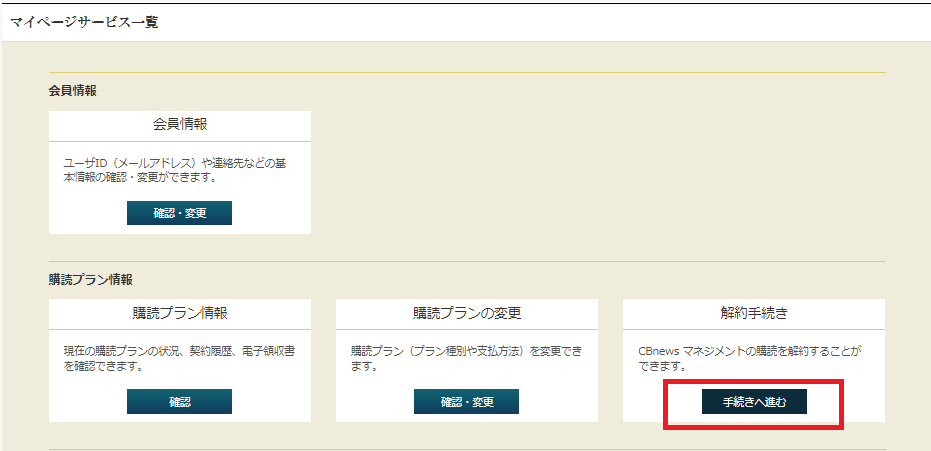
Task: Select the 会員情報 card title
Action: pos(180,125)
